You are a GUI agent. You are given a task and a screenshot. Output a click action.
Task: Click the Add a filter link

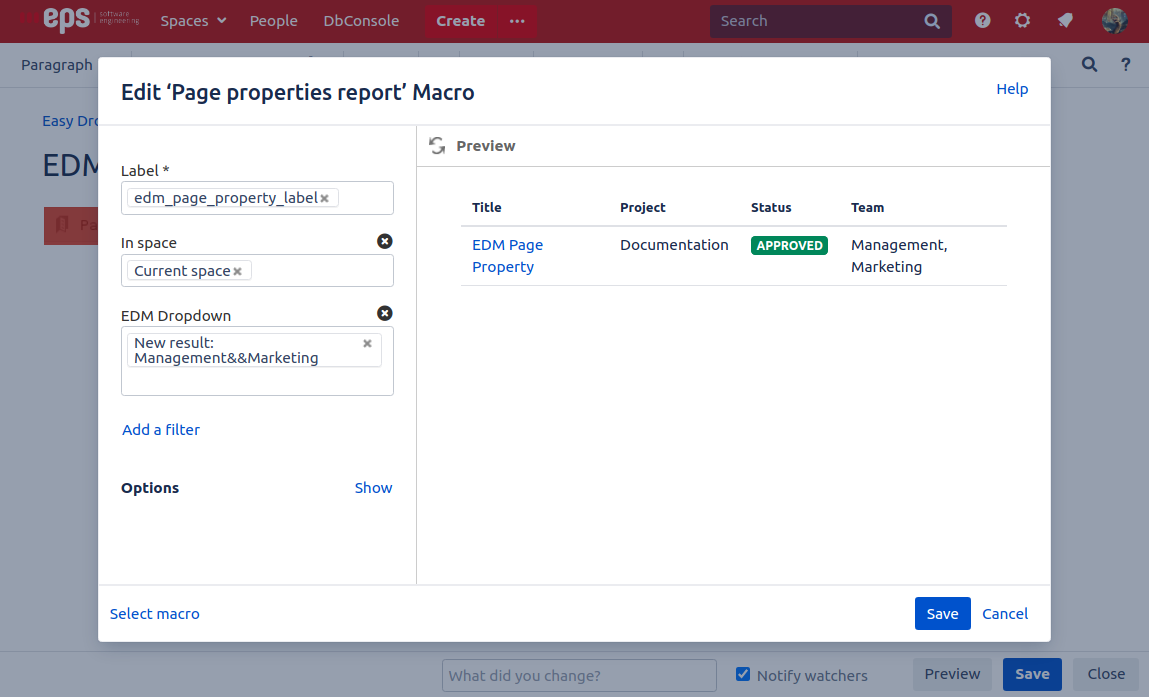161,430
